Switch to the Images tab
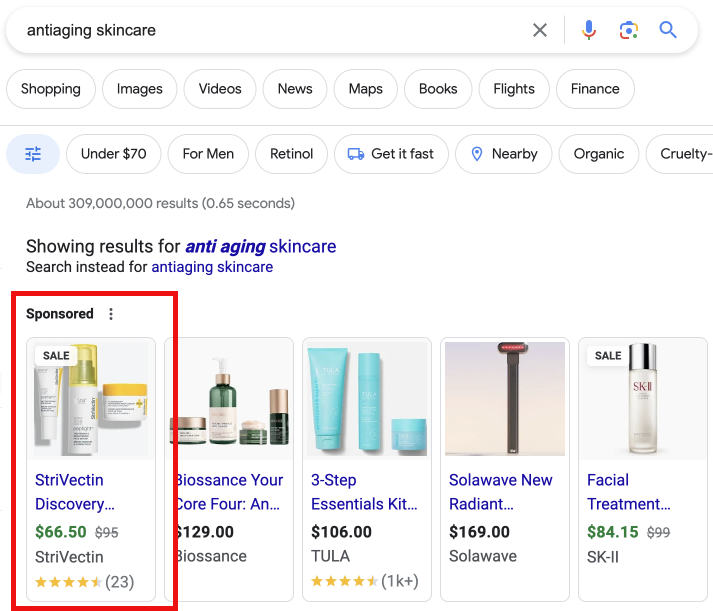713x611 pixels. (140, 89)
